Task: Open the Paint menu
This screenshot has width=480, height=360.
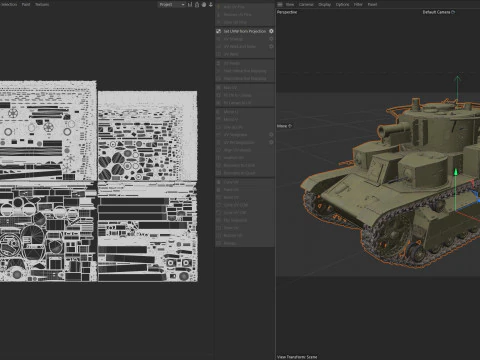Action: pos(26,4)
